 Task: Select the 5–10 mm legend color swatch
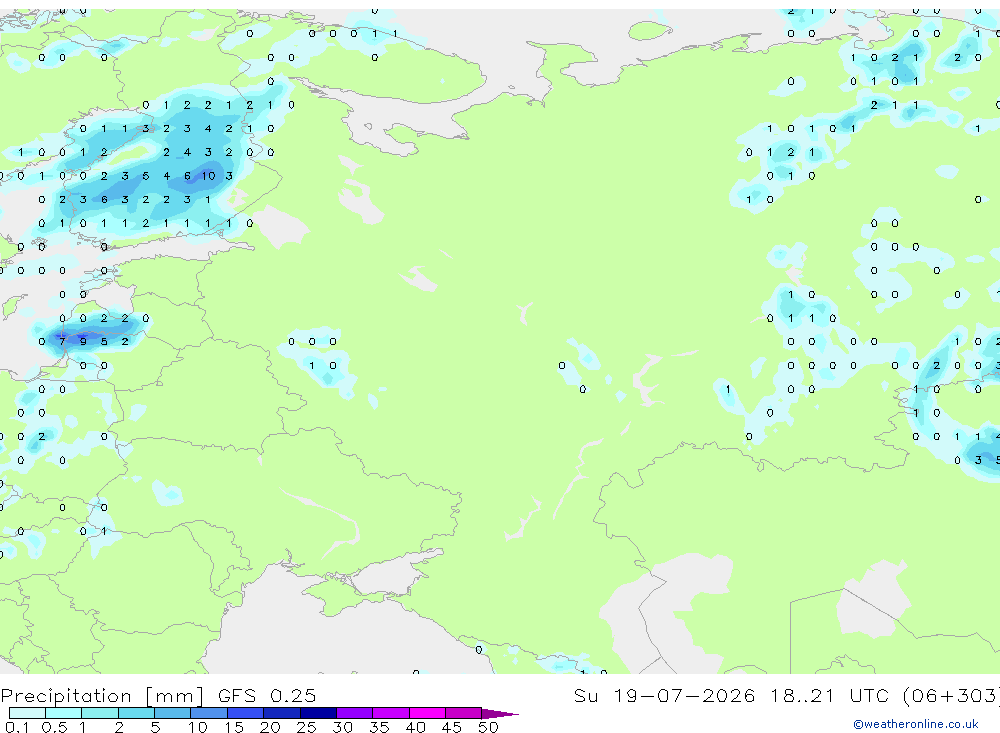(x=173, y=713)
